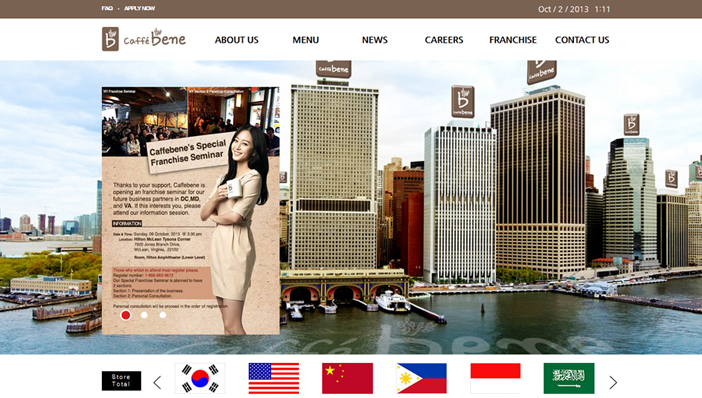Open the FAQ link in the top bar

[x=107, y=8]
